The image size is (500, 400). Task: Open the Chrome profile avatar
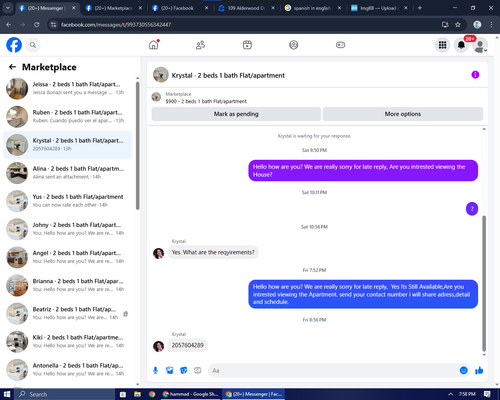click(x=477, y=24)
